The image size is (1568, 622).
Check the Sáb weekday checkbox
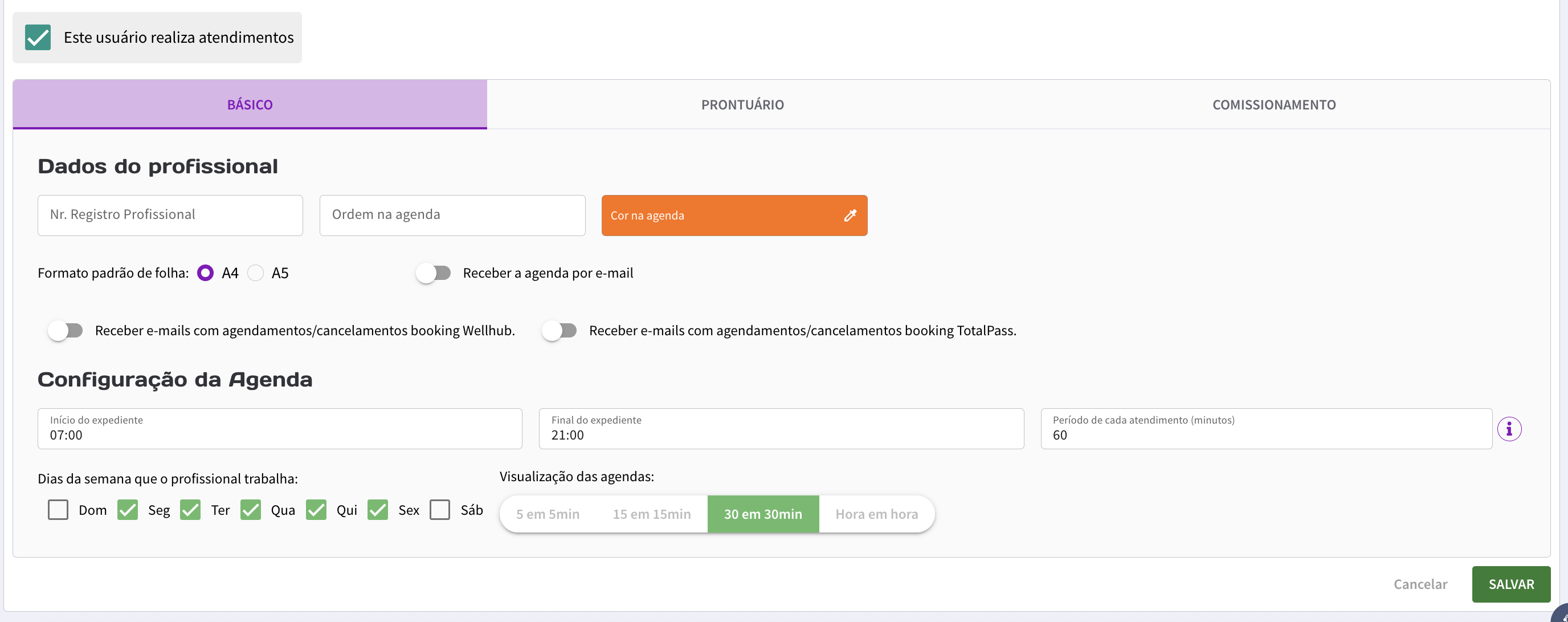439,509
